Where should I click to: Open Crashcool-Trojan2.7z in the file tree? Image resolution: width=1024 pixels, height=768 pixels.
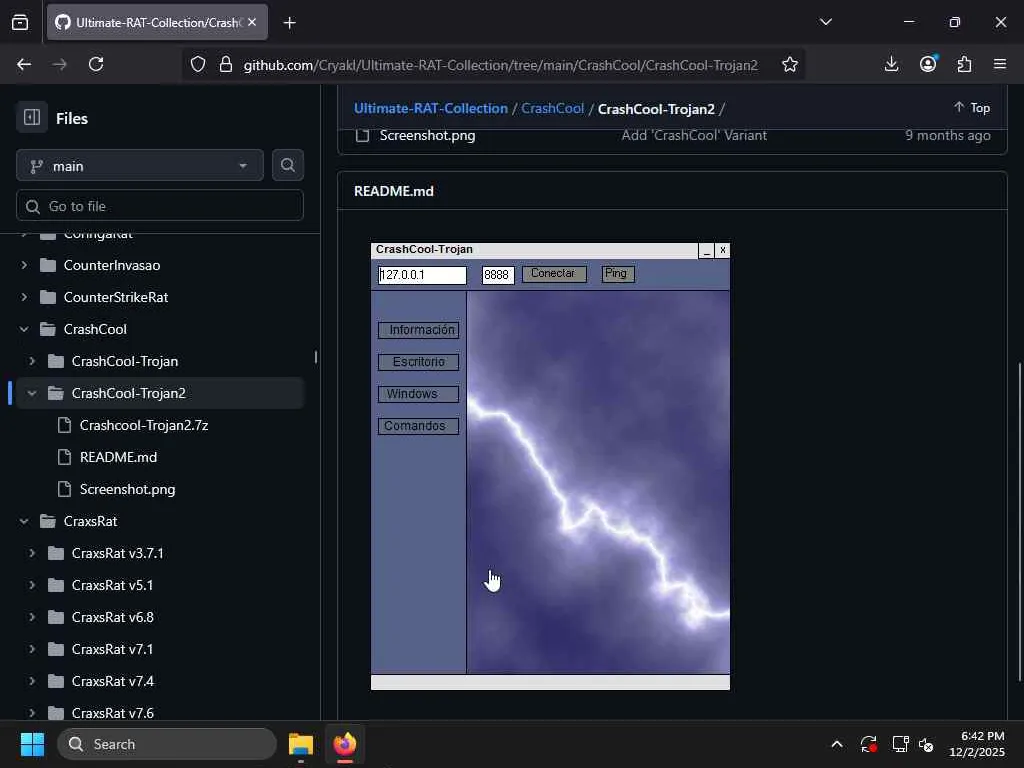pos(144,425)
